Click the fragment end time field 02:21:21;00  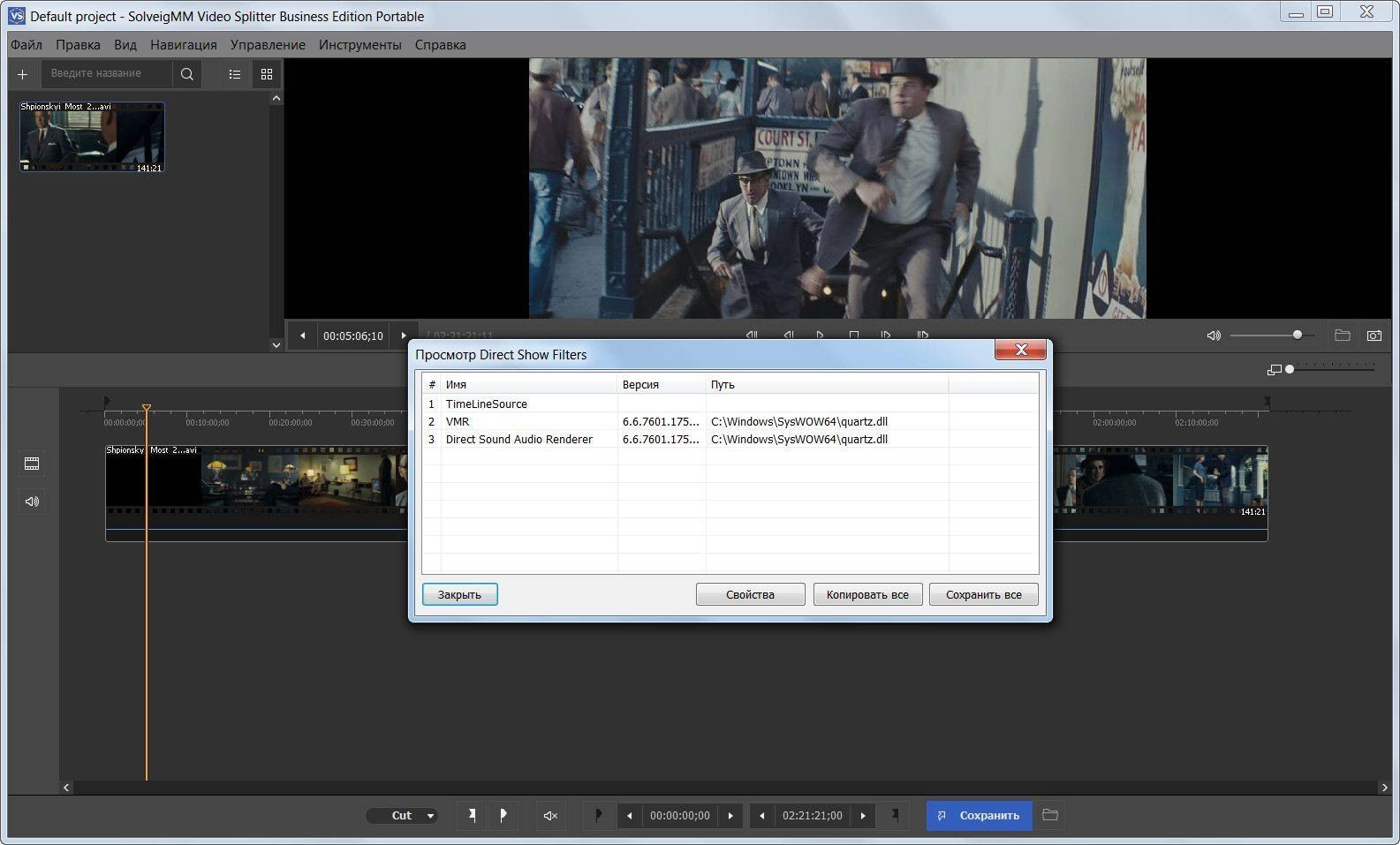[813, 815]
